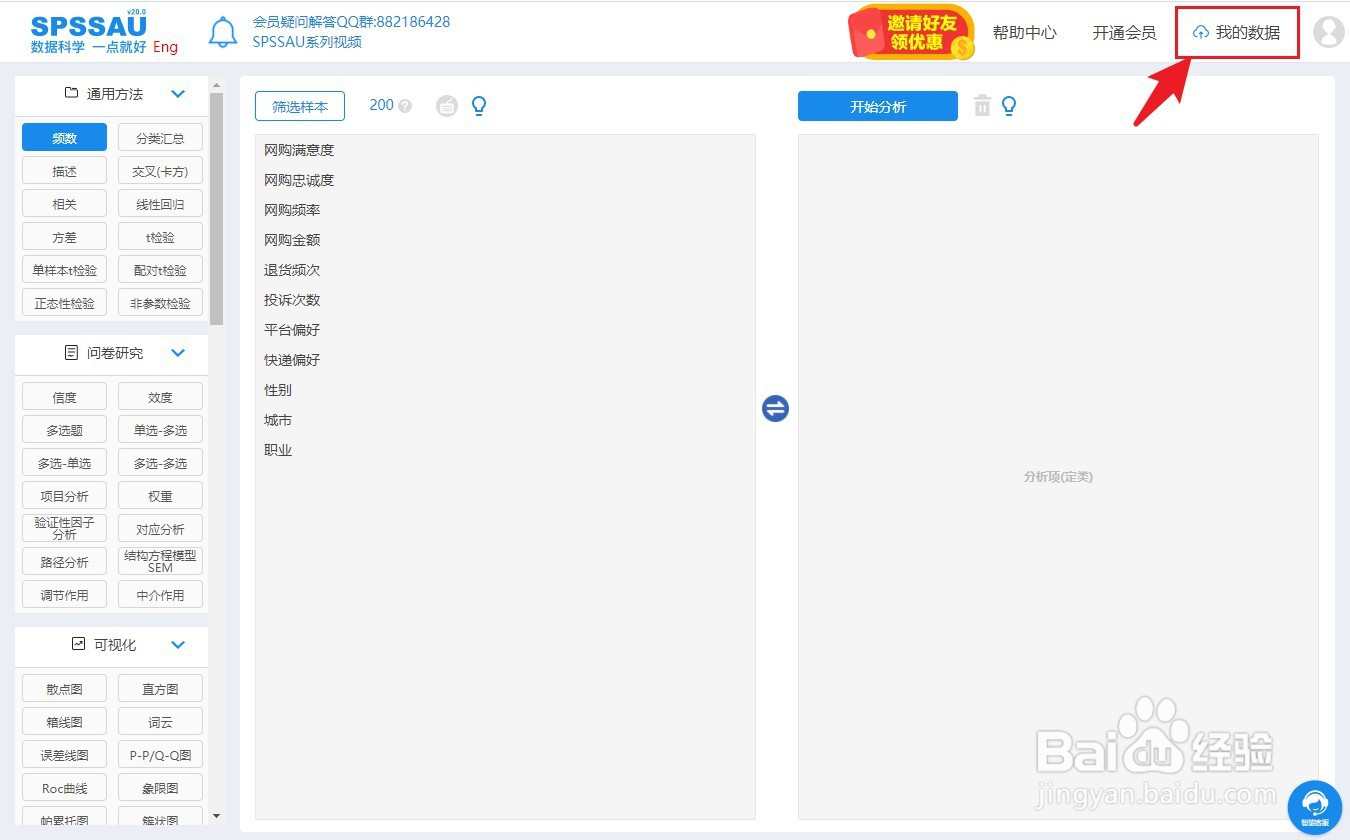The width and height of the screenshot is (1350, 840).
Task: Select the 线性回归 method
Action: pos(160,204)
